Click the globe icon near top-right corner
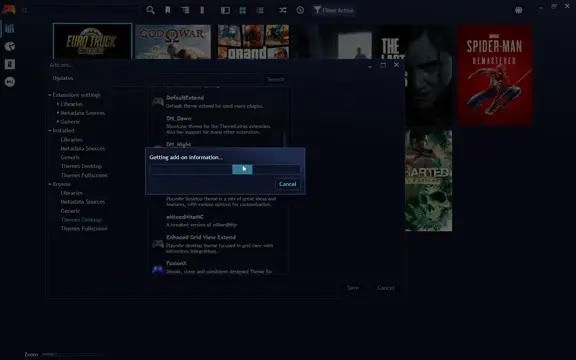The width and height of the screenshot is (576, 360). pos(518,10)
